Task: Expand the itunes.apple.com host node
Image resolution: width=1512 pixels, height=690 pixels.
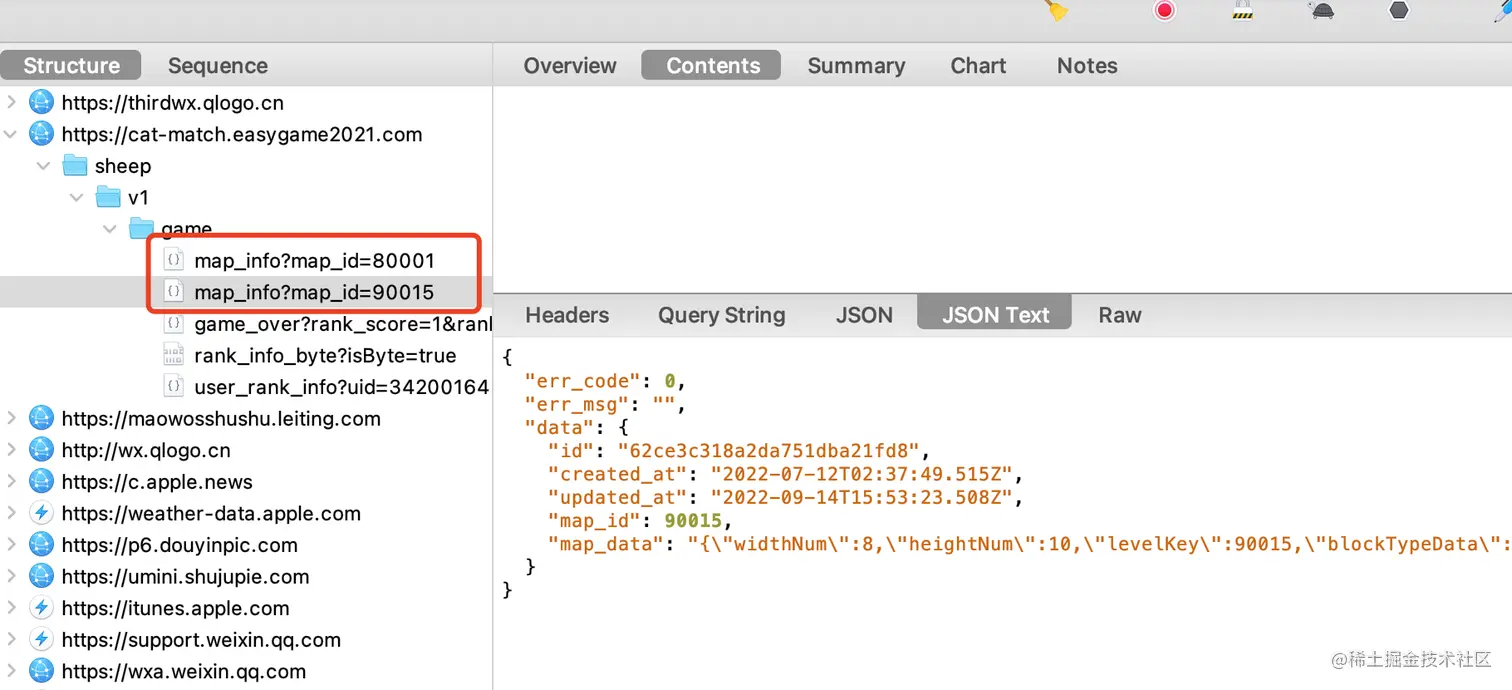Action: point(11,608)
